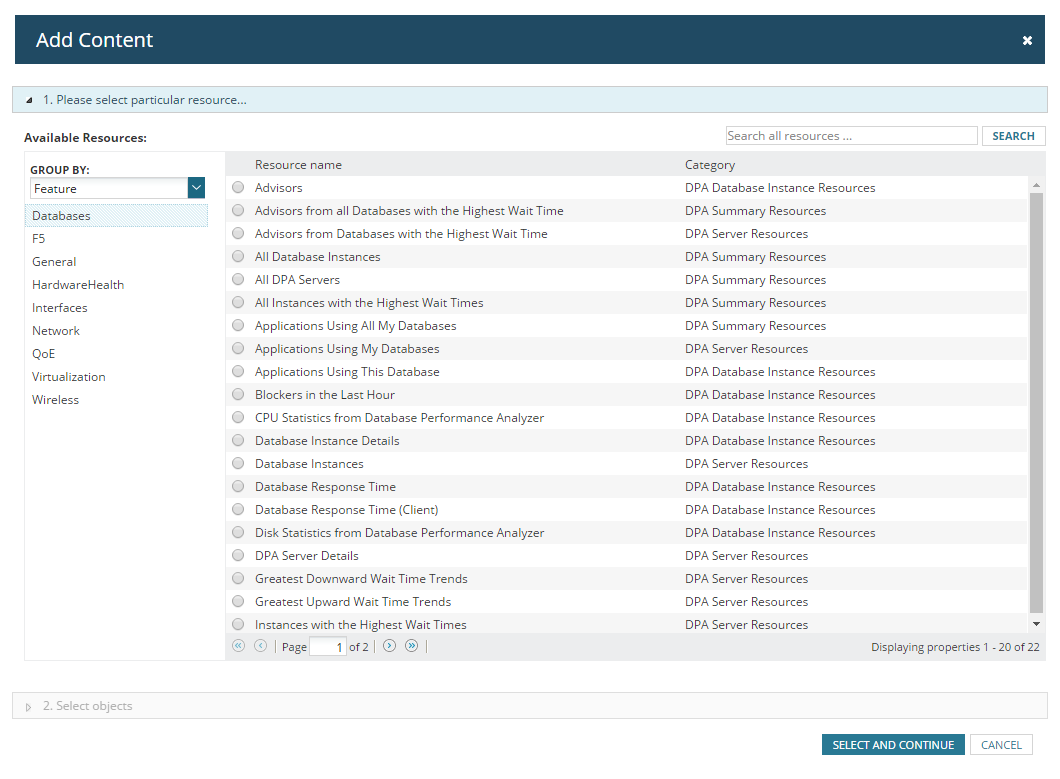1060x779 pixels.
Task: Select the Advisors resource radio button
Action: (x=238, y=187)
